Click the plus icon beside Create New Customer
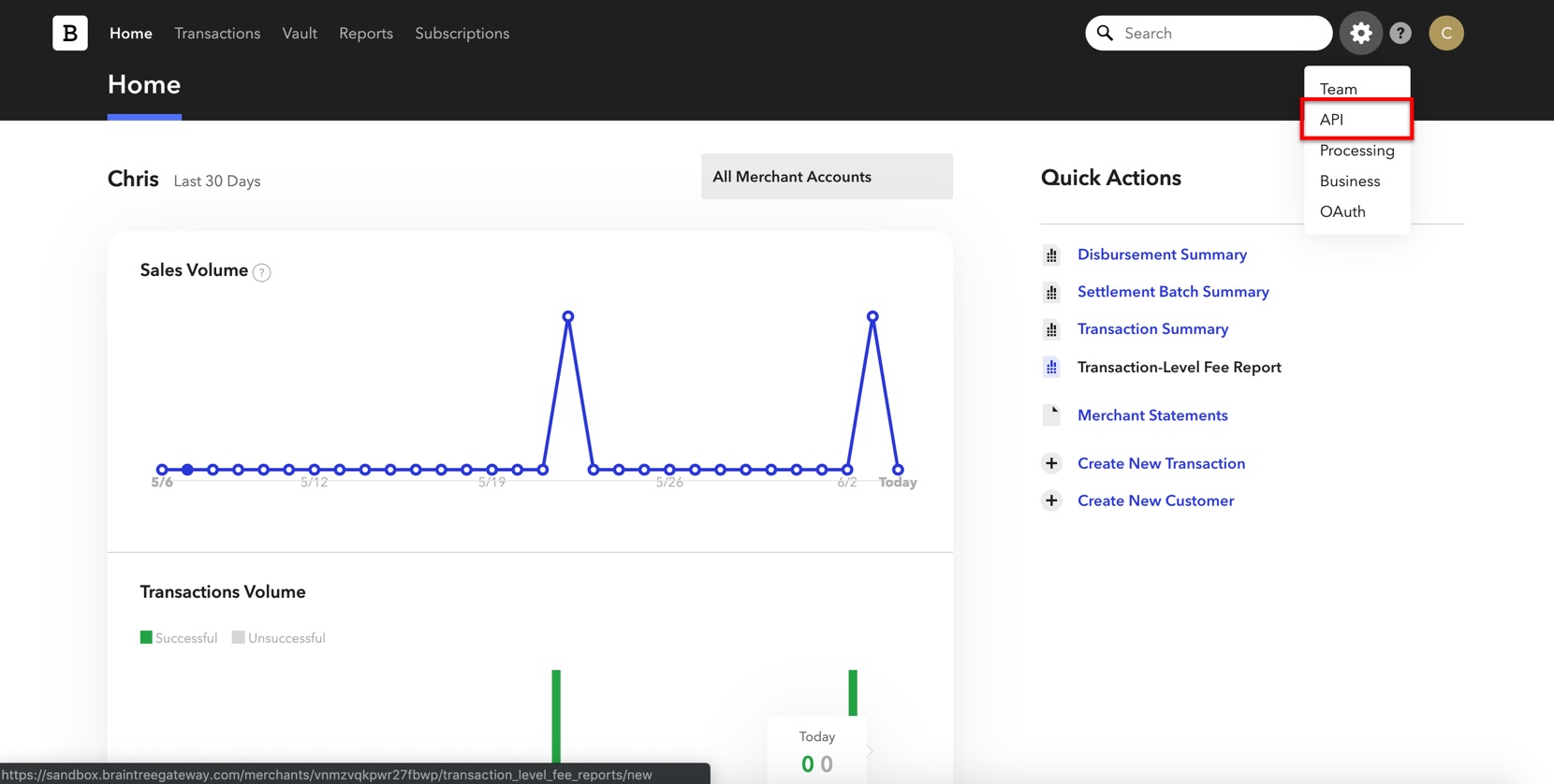Screen dimensions: 1554x784 pos(1051,501)
